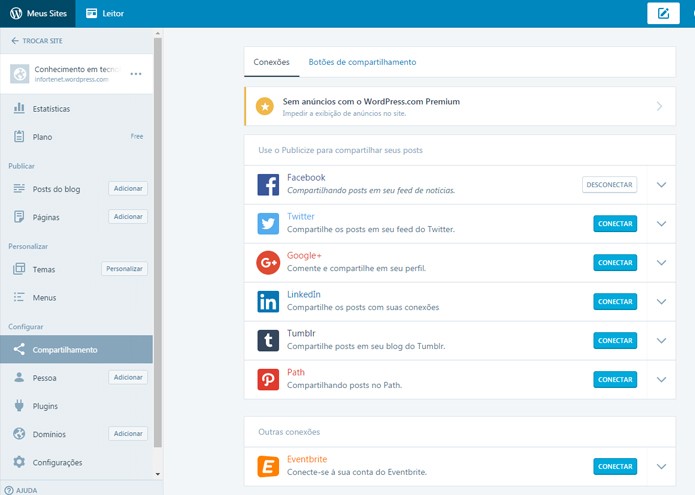The height and width of the screenshot is (495, 695).
Task: Click the Path logo icon
Action: click(x=268, y=380)
